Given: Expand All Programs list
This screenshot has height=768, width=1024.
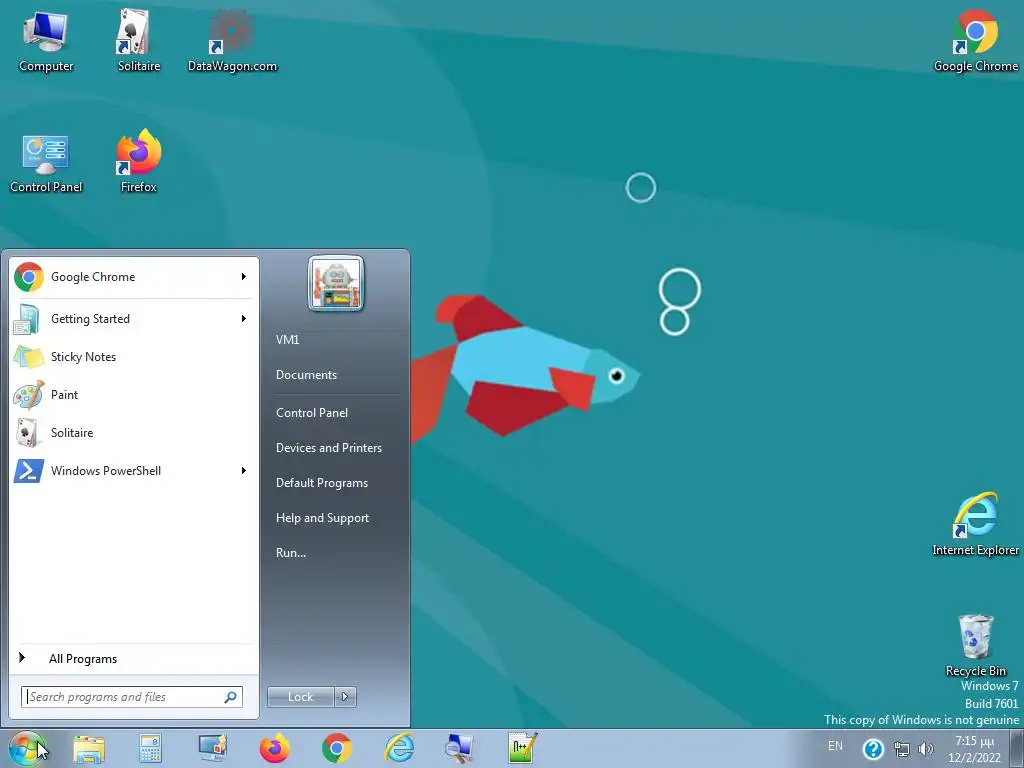Looking at the screenshot, I should [134, 658].
